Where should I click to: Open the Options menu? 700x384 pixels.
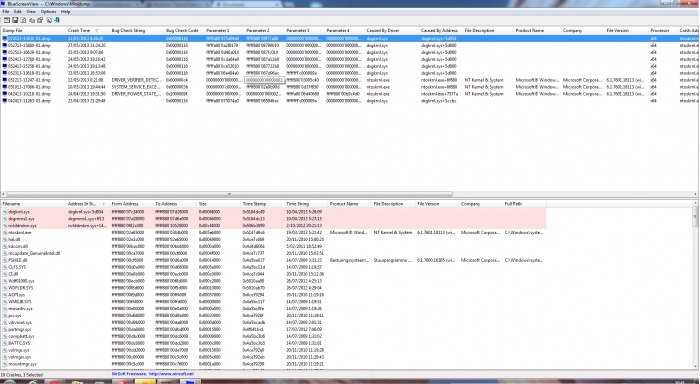pyautogui.click(x=48, y=12)
